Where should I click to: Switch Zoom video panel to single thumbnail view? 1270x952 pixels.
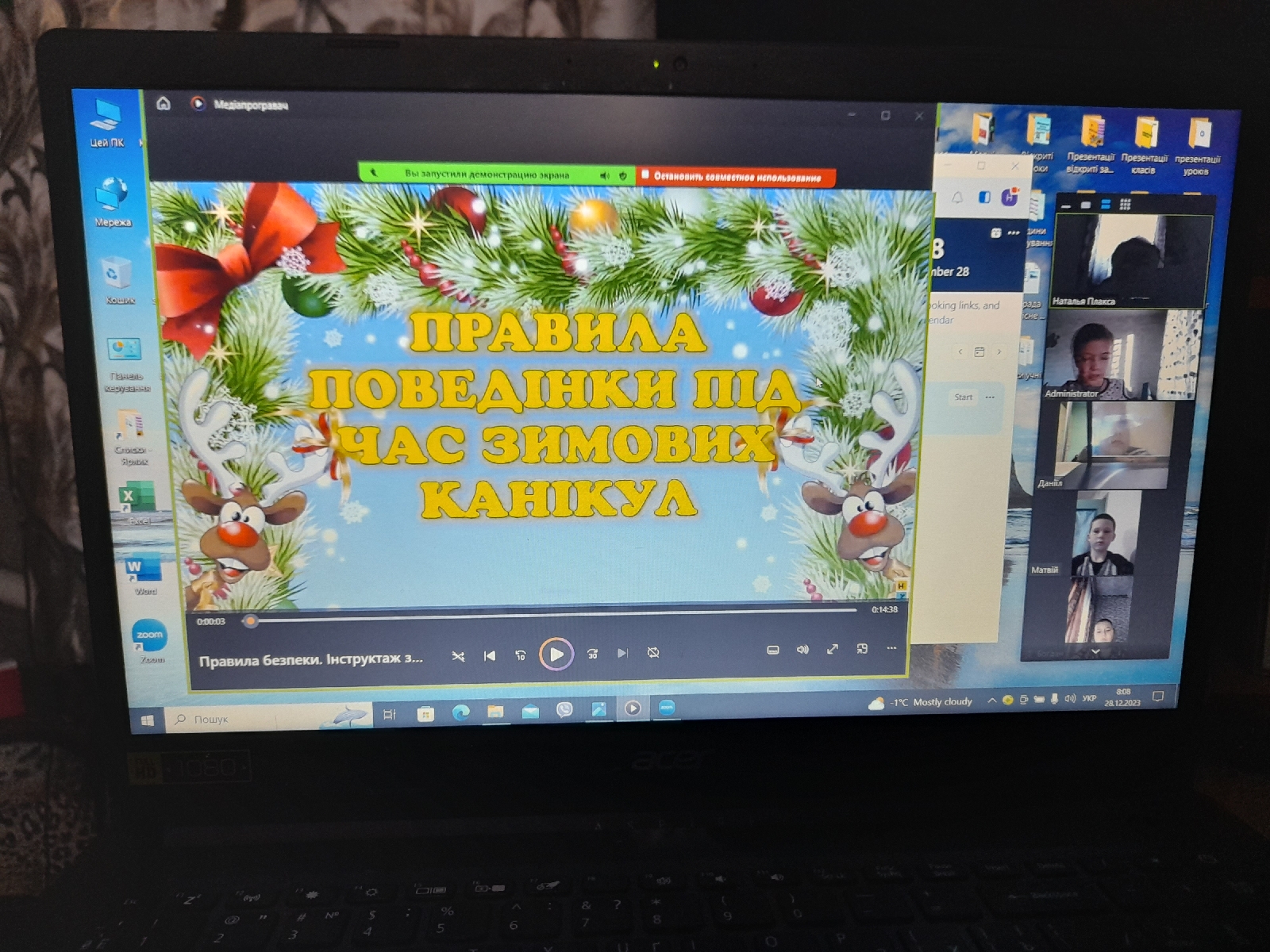click(1085, 205)
